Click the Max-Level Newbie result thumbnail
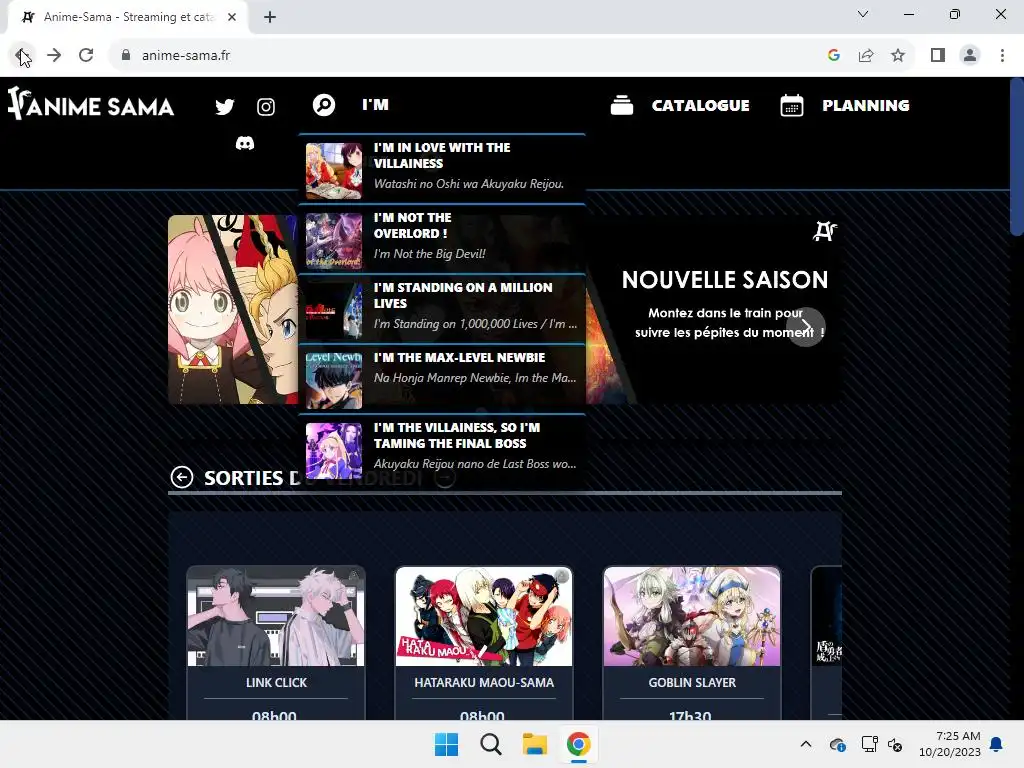 [x=334, y=381]
